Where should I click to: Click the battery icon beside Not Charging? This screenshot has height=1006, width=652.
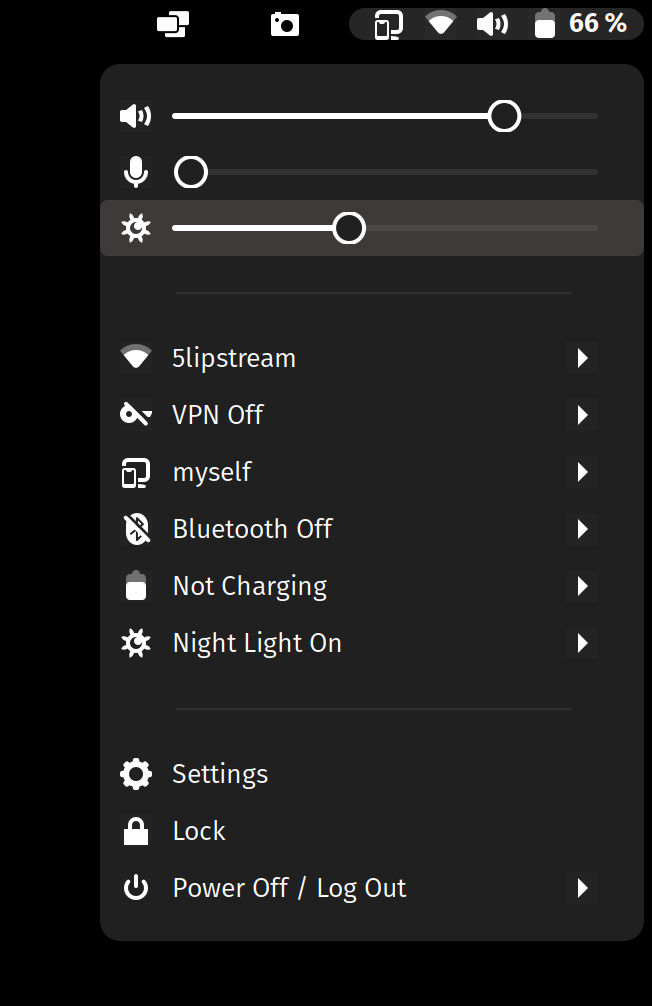[x=136, y=585]
